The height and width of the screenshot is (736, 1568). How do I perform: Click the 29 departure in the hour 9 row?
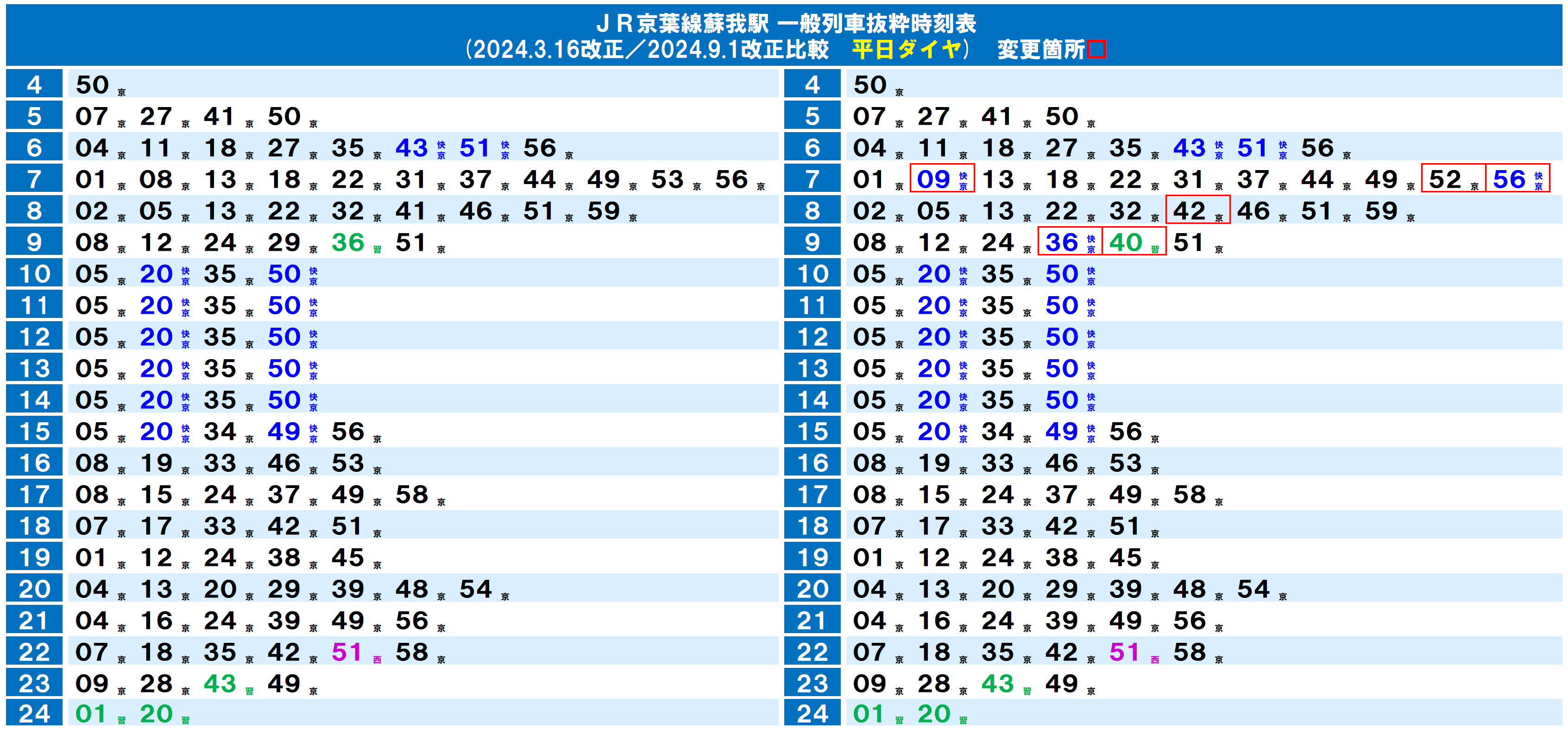point(284,243)
